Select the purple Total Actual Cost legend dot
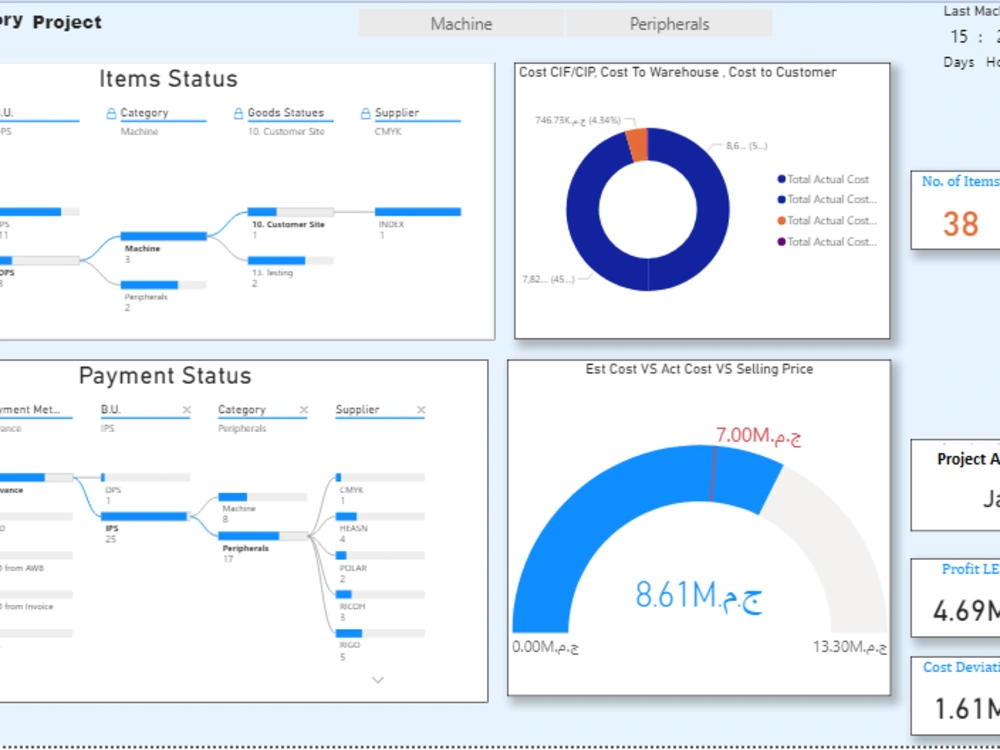The width and height of the screenshot is (1000, 750). pyautogui.click(x=781, y=242)
